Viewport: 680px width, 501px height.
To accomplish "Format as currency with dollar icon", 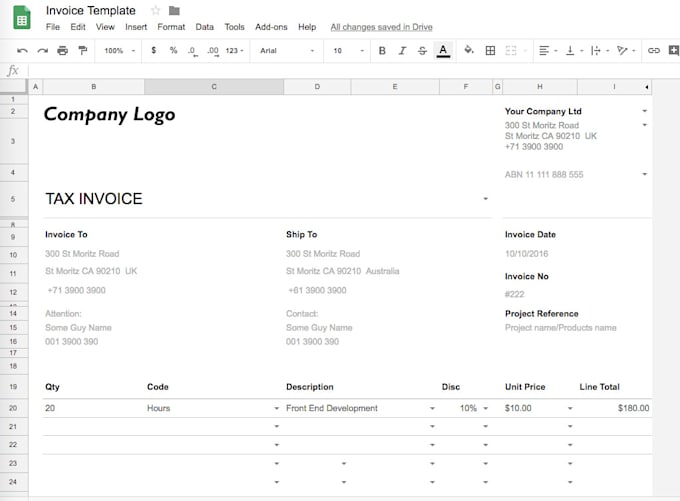I will (154, 50).
